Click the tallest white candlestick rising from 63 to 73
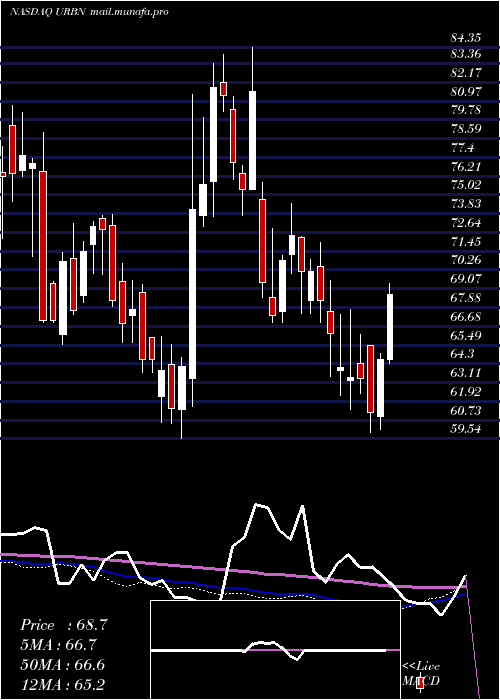Viewport: 500px width, 700px height. (x=192, y=294)
